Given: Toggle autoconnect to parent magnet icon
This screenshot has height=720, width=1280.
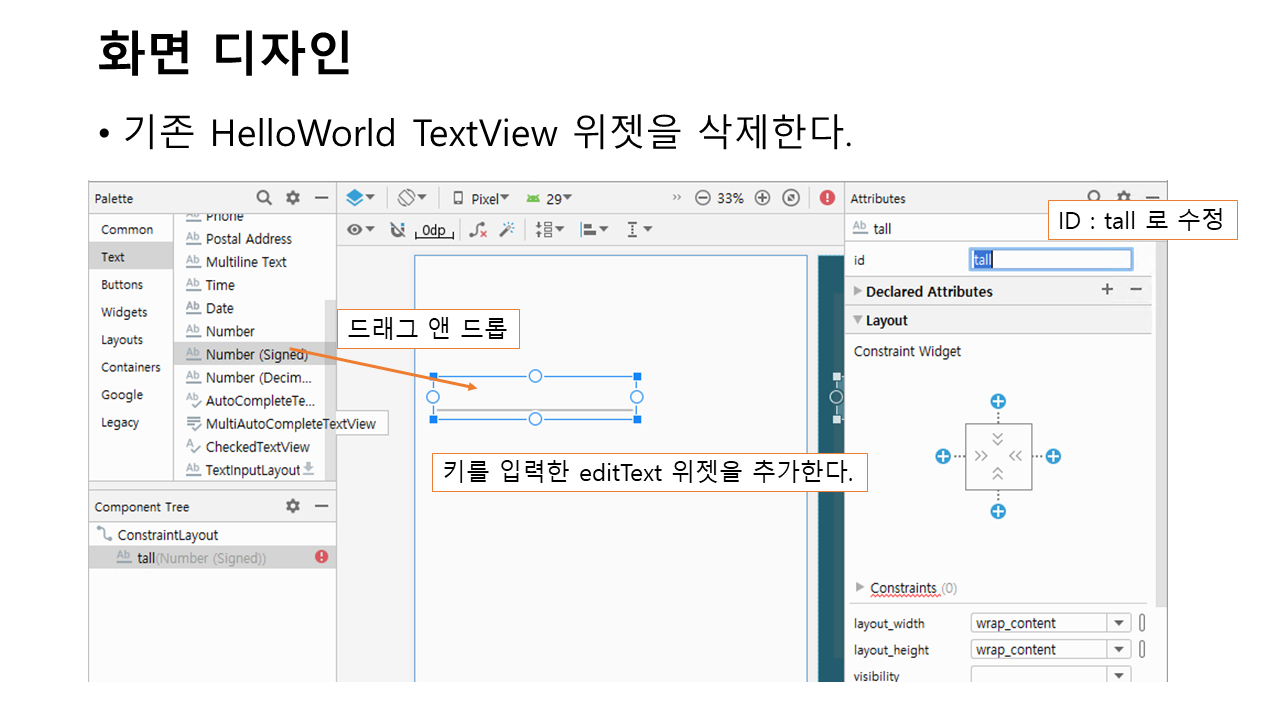Looking at the screenshot, I should [397, 230].
